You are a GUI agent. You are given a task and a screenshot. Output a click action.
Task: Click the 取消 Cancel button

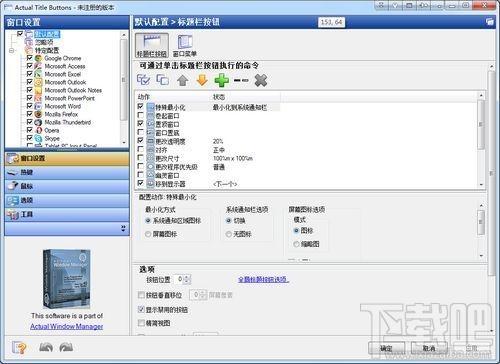pyautogui.click(x=429, y=349)
